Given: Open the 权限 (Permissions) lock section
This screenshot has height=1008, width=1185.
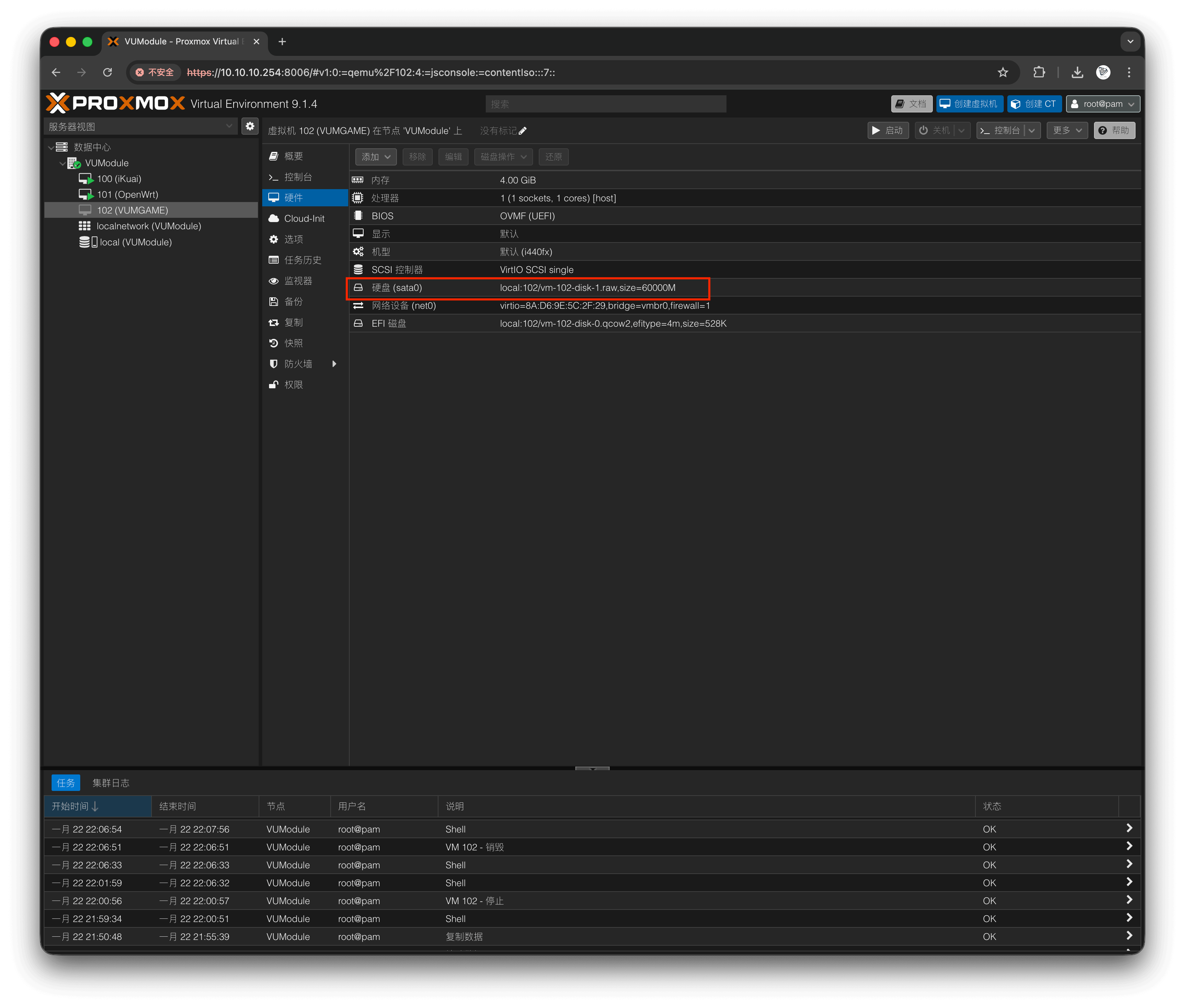Looking at the screenshot, I should pyautogui.click(x=293, y=385).
